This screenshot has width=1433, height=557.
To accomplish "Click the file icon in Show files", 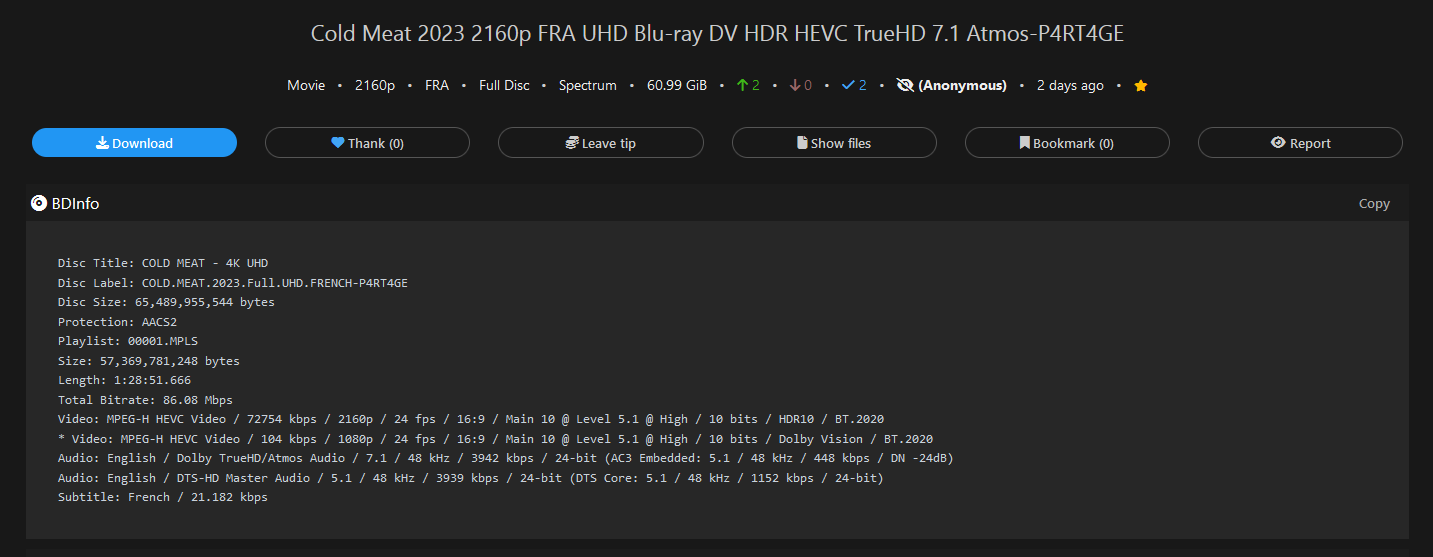I will click(x=802, y=143).
